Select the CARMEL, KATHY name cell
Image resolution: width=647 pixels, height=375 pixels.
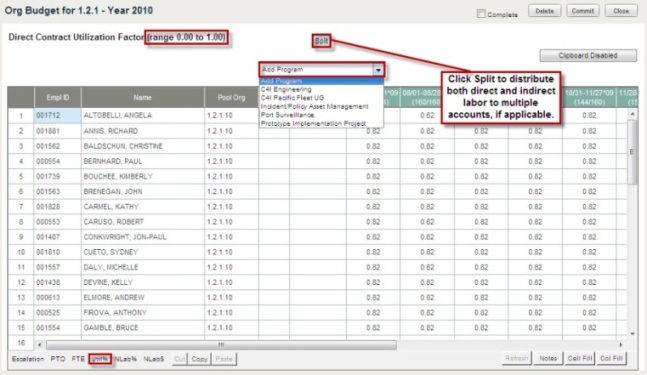pos(143,207)
